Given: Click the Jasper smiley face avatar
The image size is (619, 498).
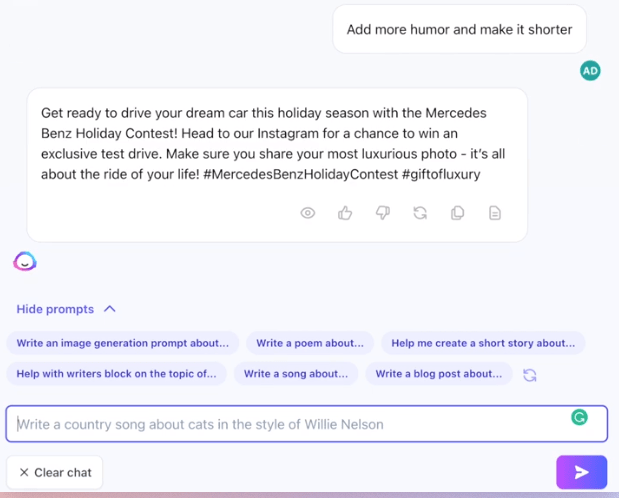Looking at the screenshot, I should click(x=25, y=261).
